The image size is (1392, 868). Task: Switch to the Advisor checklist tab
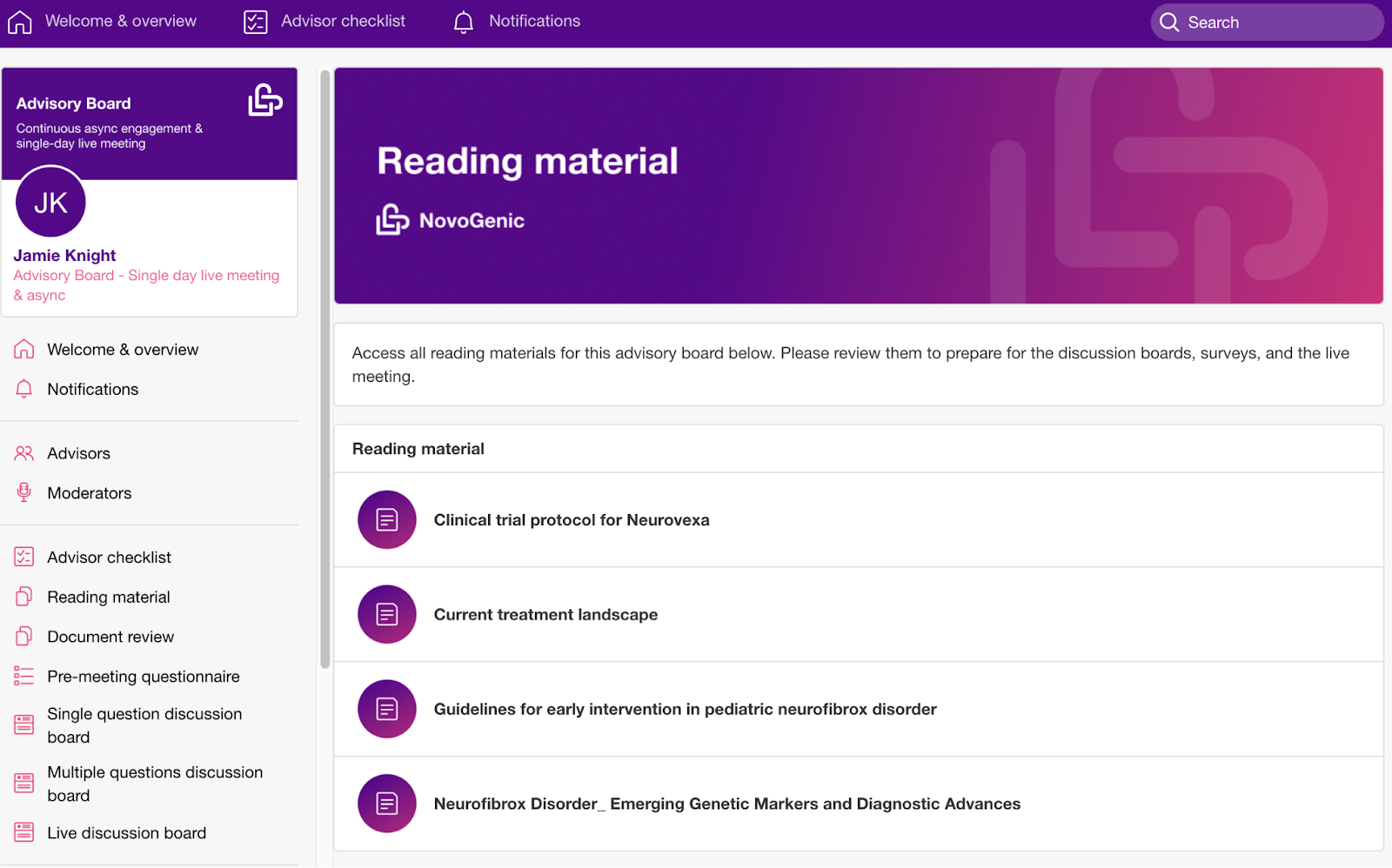tap(324, 21)
